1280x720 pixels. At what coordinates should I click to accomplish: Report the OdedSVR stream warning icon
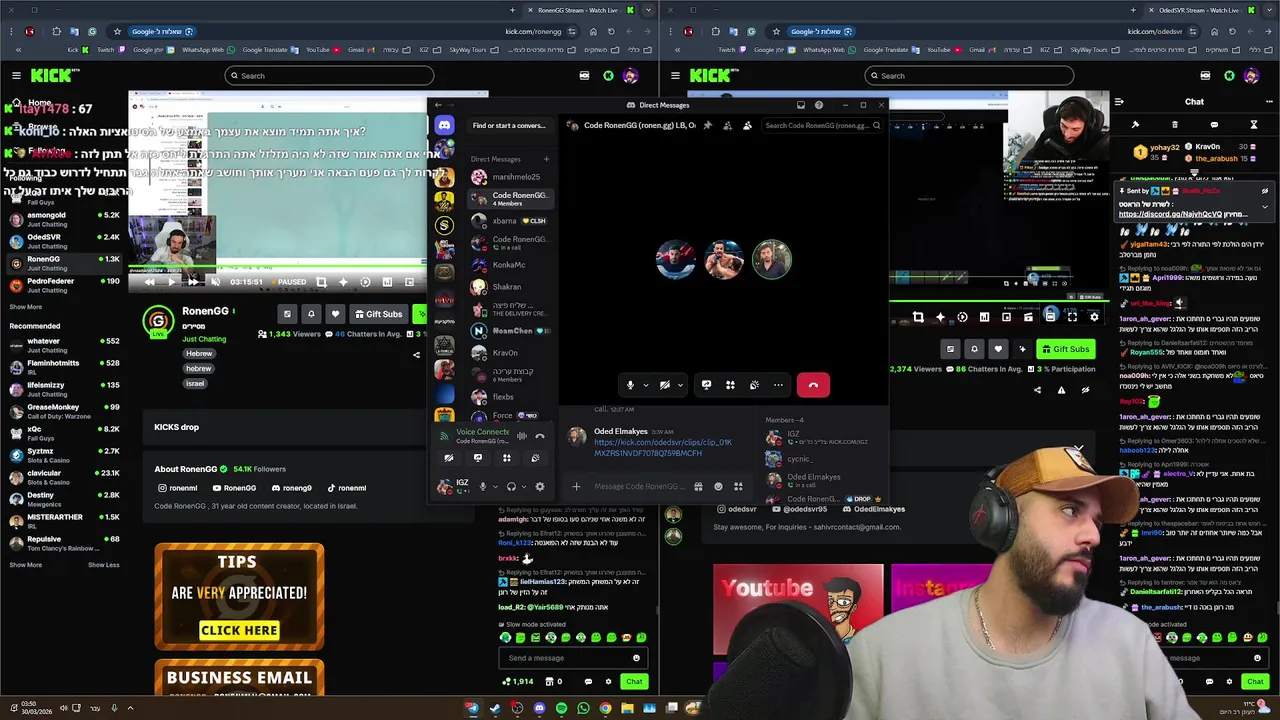[x=1061, y=390]
